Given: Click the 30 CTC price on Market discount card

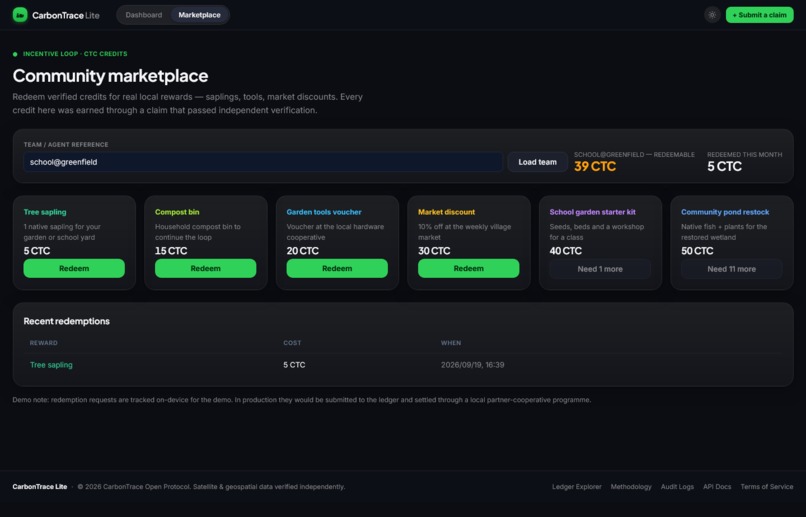Looking at the screenshot, I should coord(434,251).
